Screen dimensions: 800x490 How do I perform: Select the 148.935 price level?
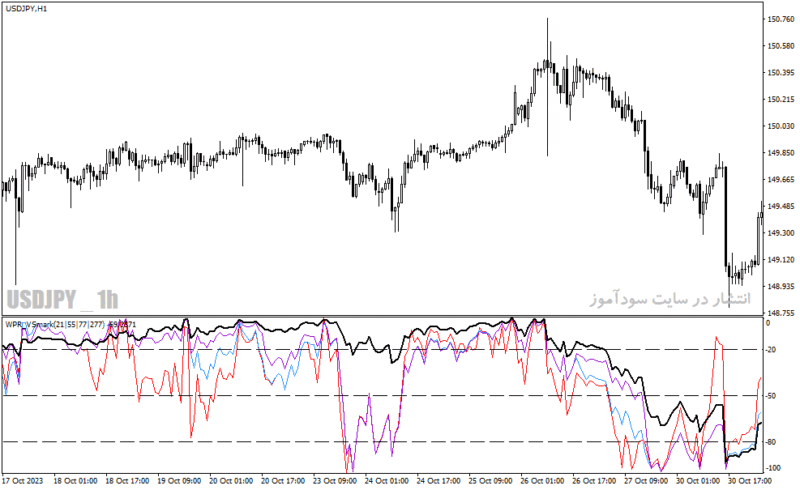[781, 286]
